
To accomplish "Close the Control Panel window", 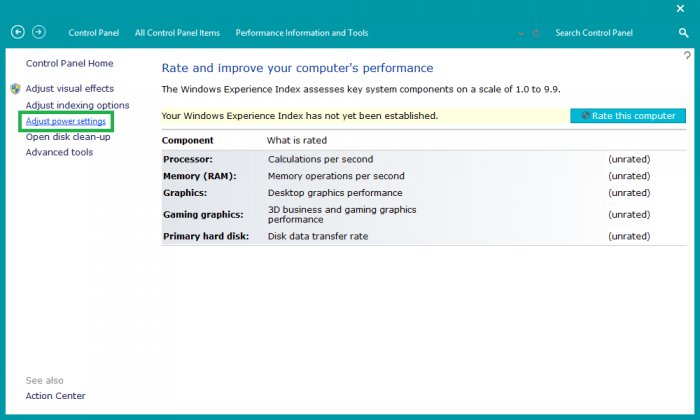I will click(x=680, y=8).
